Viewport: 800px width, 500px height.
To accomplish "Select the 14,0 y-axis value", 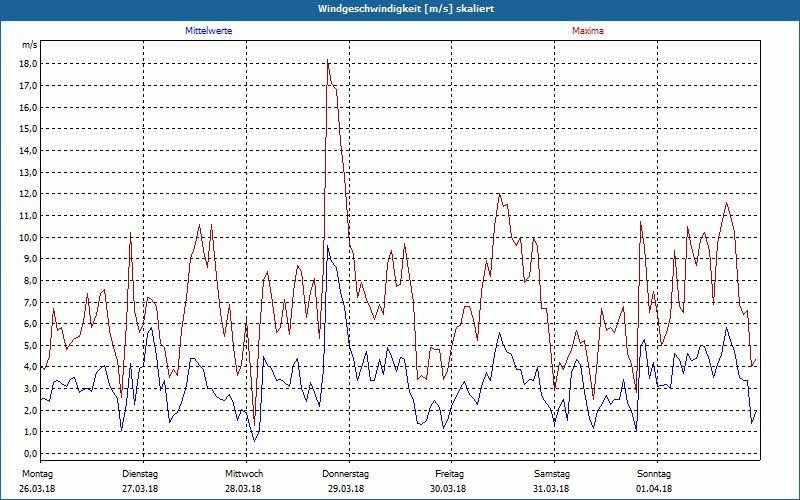I will tap(29, 151).
